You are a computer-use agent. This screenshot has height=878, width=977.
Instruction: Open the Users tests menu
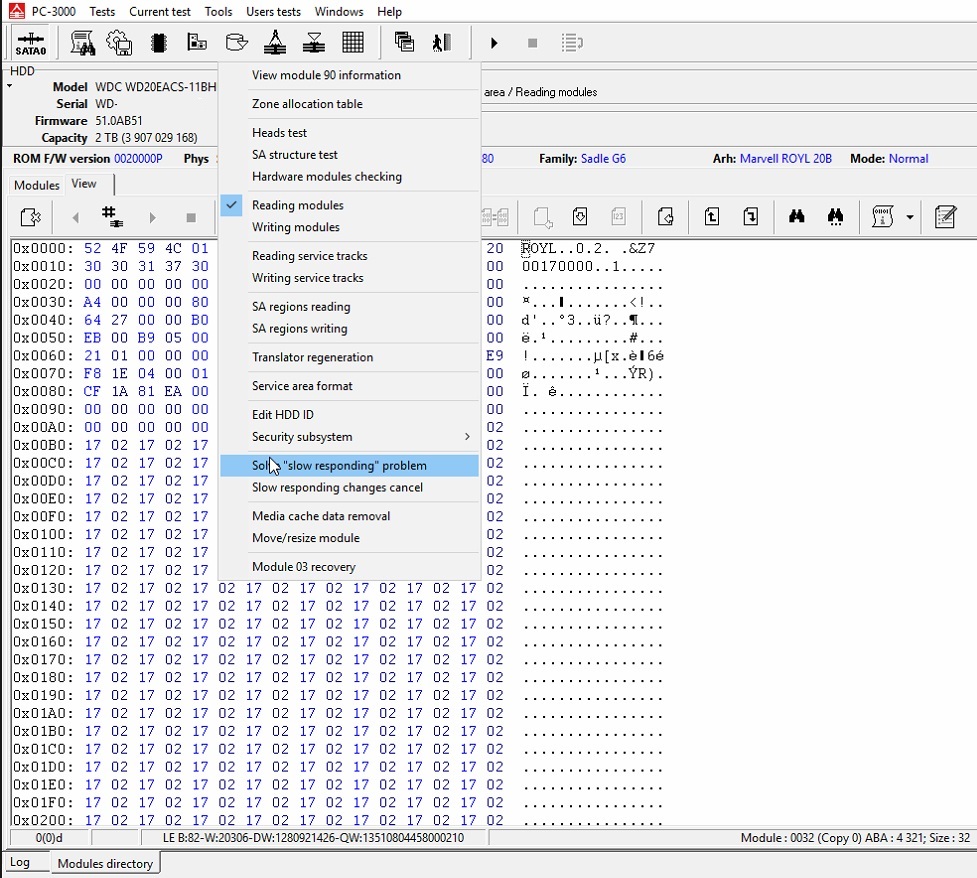tap(273, 11)
